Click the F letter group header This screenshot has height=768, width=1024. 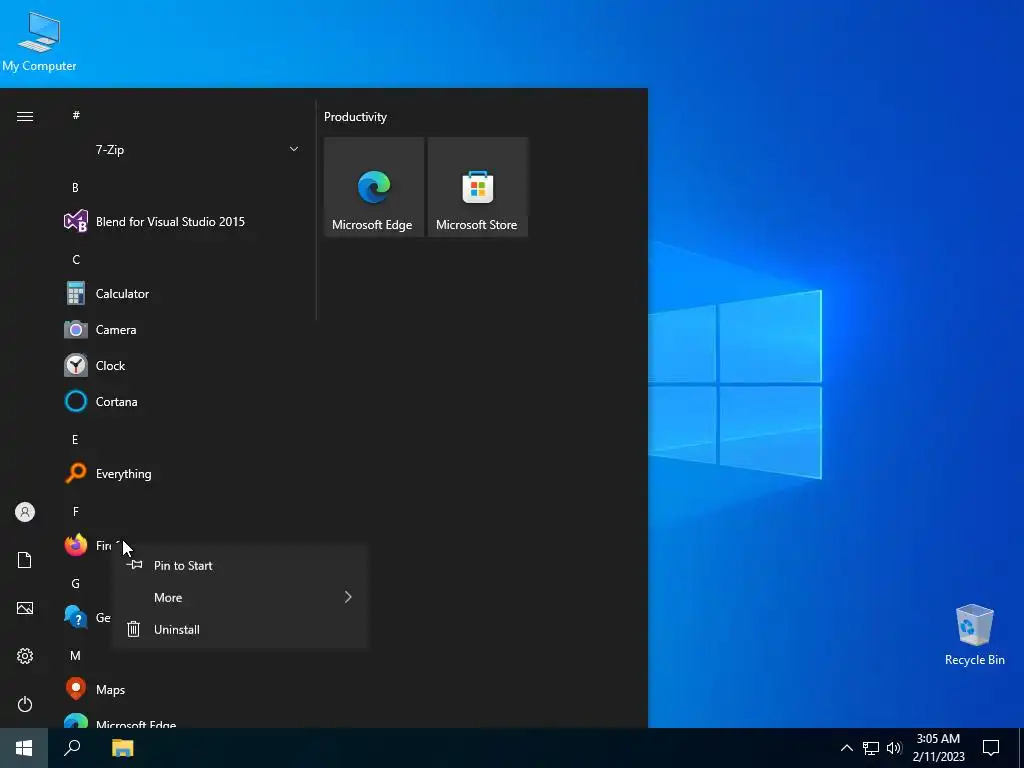pyautogui.click(x=75, y=511)
